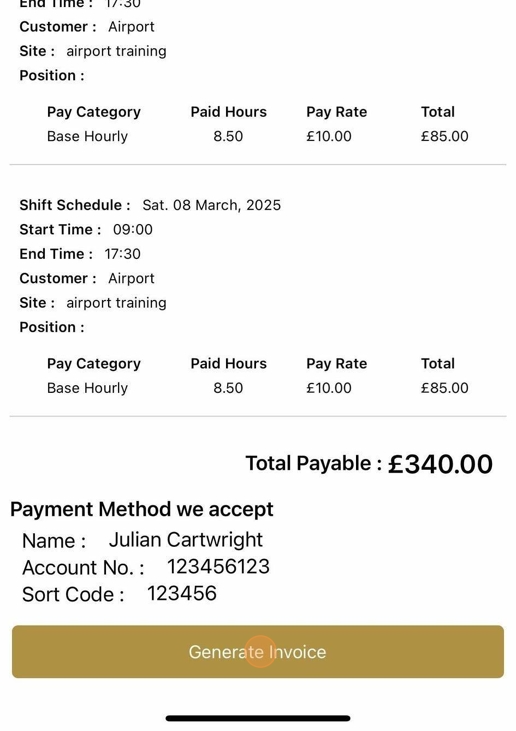Select Base Hourly in the first table
This screenshot has height=731, width=516.
coord(87,137)
